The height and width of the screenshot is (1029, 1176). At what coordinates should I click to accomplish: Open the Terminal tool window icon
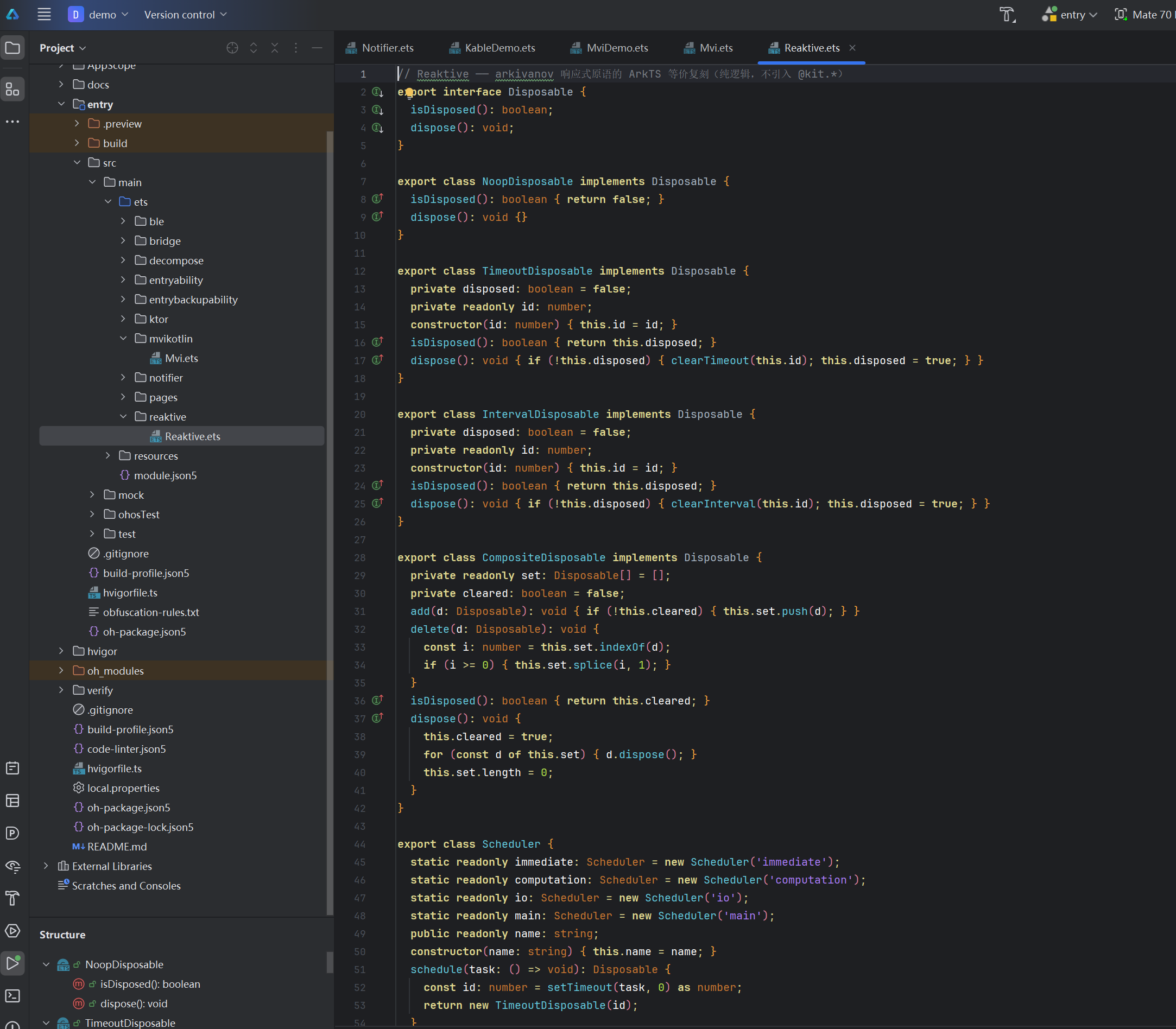click(x=12, y=995)
